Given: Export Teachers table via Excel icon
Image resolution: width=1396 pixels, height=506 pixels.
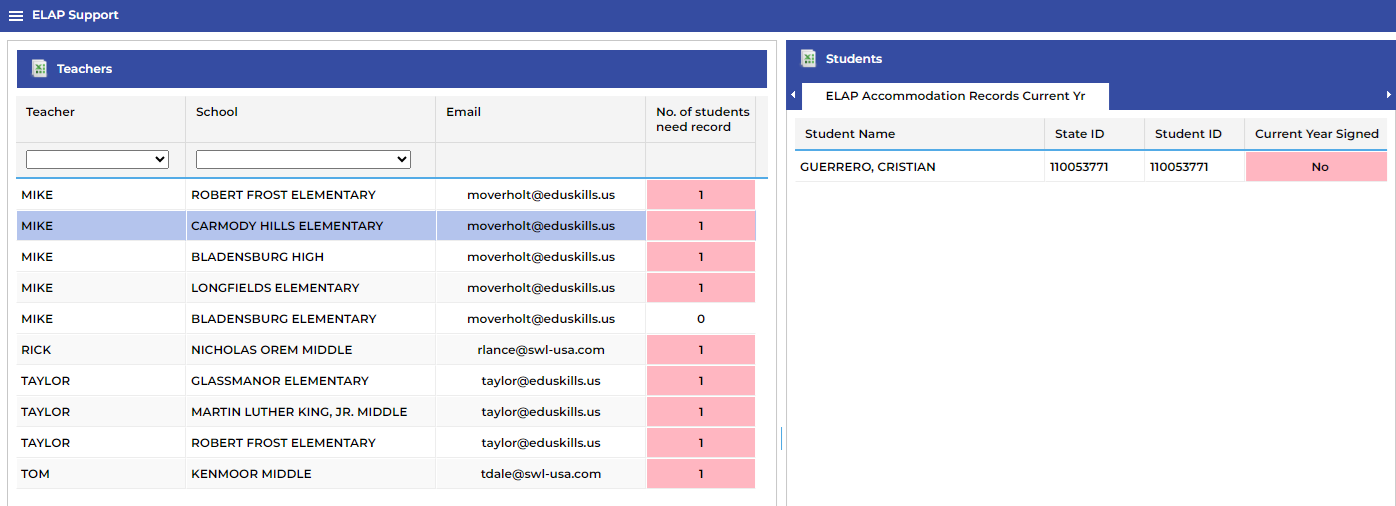Looking at the screenshot, I should [40, 68].
